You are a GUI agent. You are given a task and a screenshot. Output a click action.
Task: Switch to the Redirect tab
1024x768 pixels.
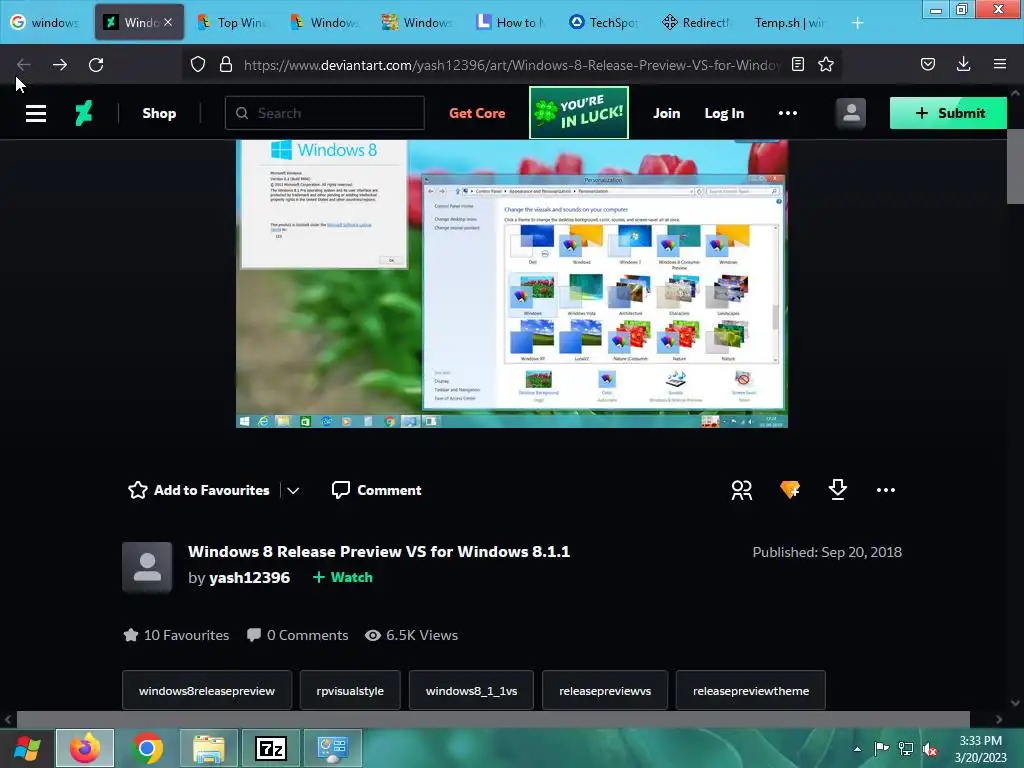coord(697,22)
